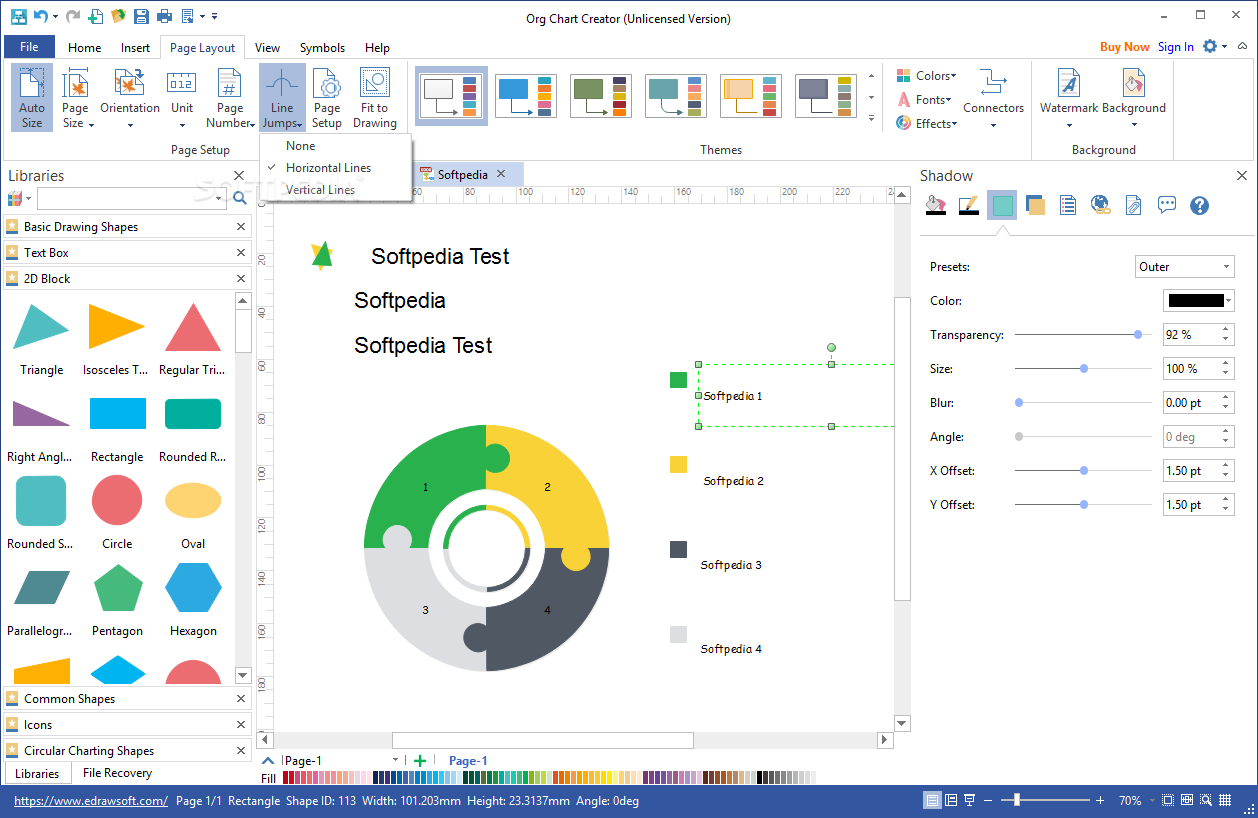Close the 2D Block library

click(241, 279)
